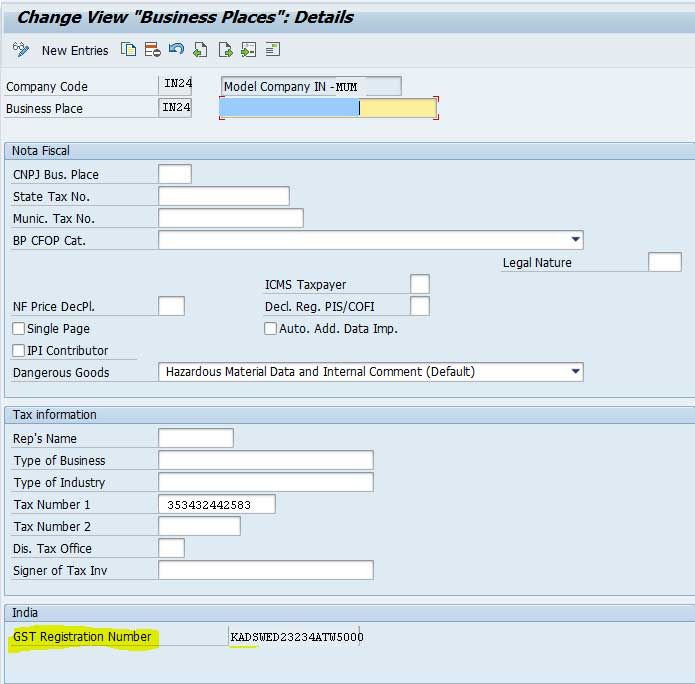This screenshot has height=684, width=695.
Task: Click the Rep's Name field
Action: [x=196, y=438]
